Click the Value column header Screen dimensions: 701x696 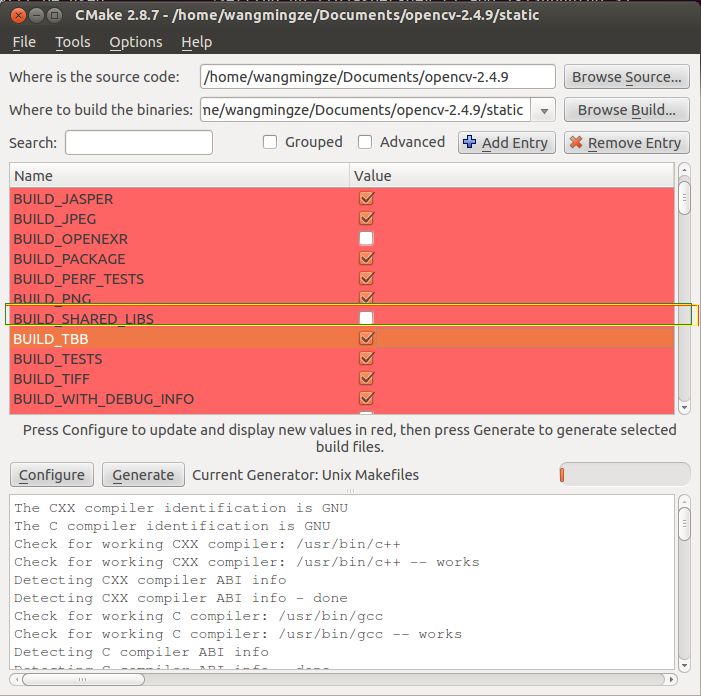click(511, 176)
